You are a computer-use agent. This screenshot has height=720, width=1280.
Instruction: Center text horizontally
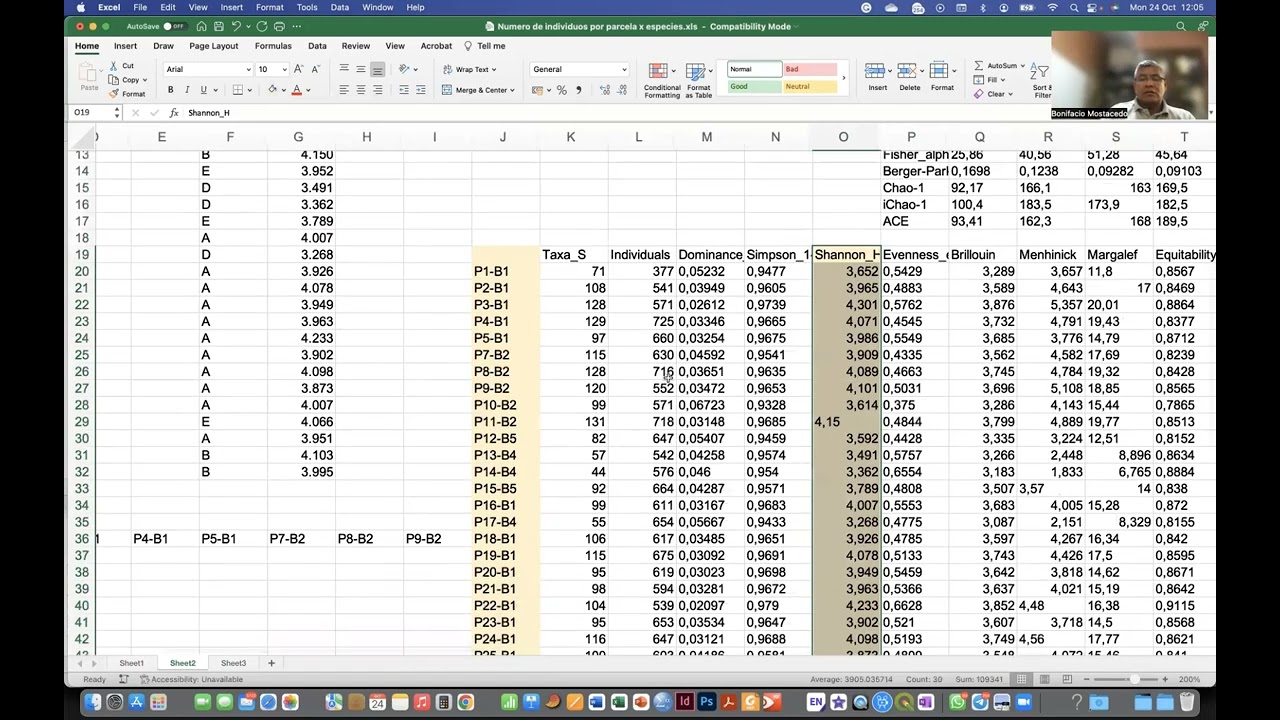360,90
